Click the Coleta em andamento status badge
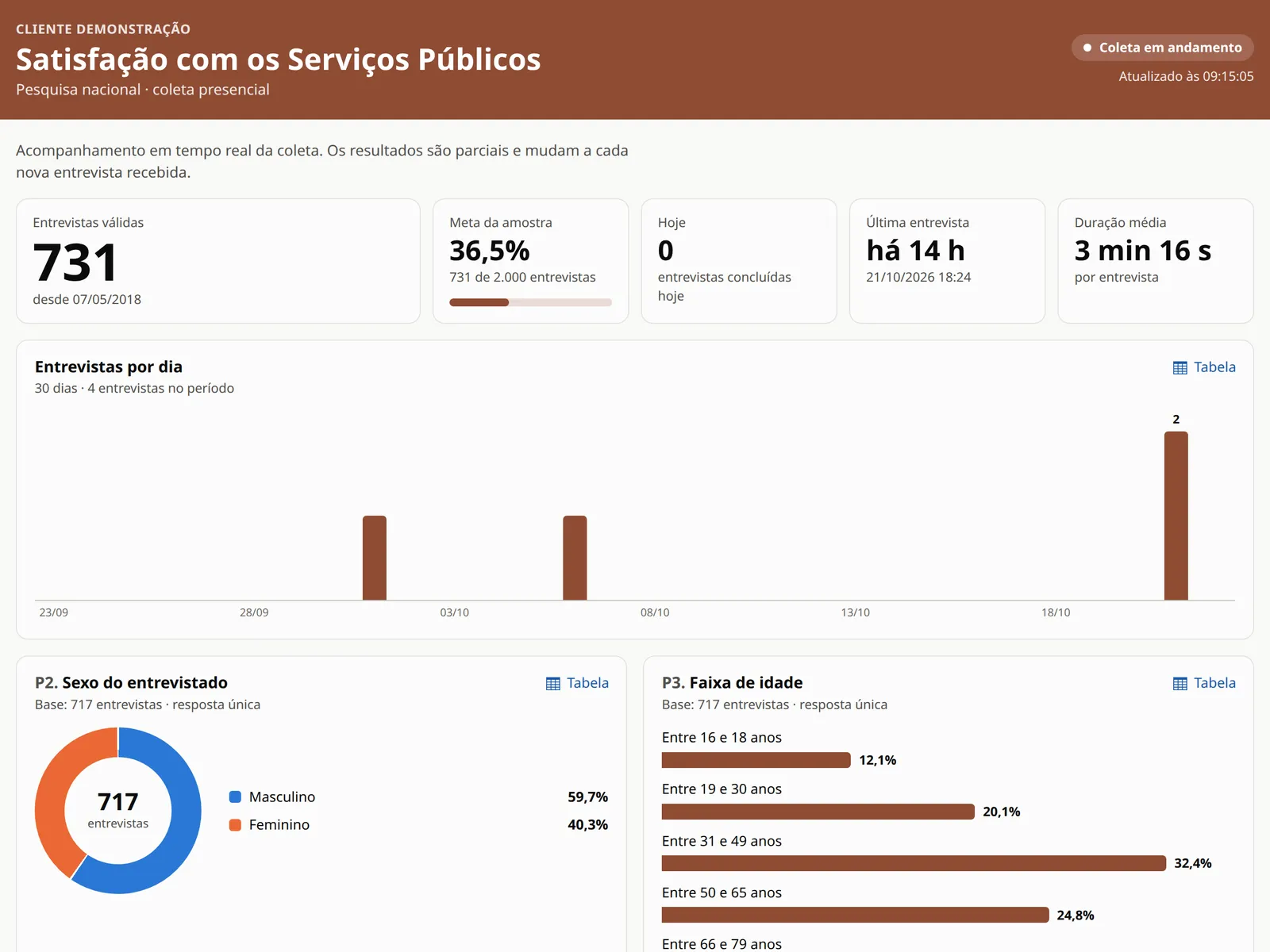The width and height of the screenshot is (1270, 952). [1162, 48]
